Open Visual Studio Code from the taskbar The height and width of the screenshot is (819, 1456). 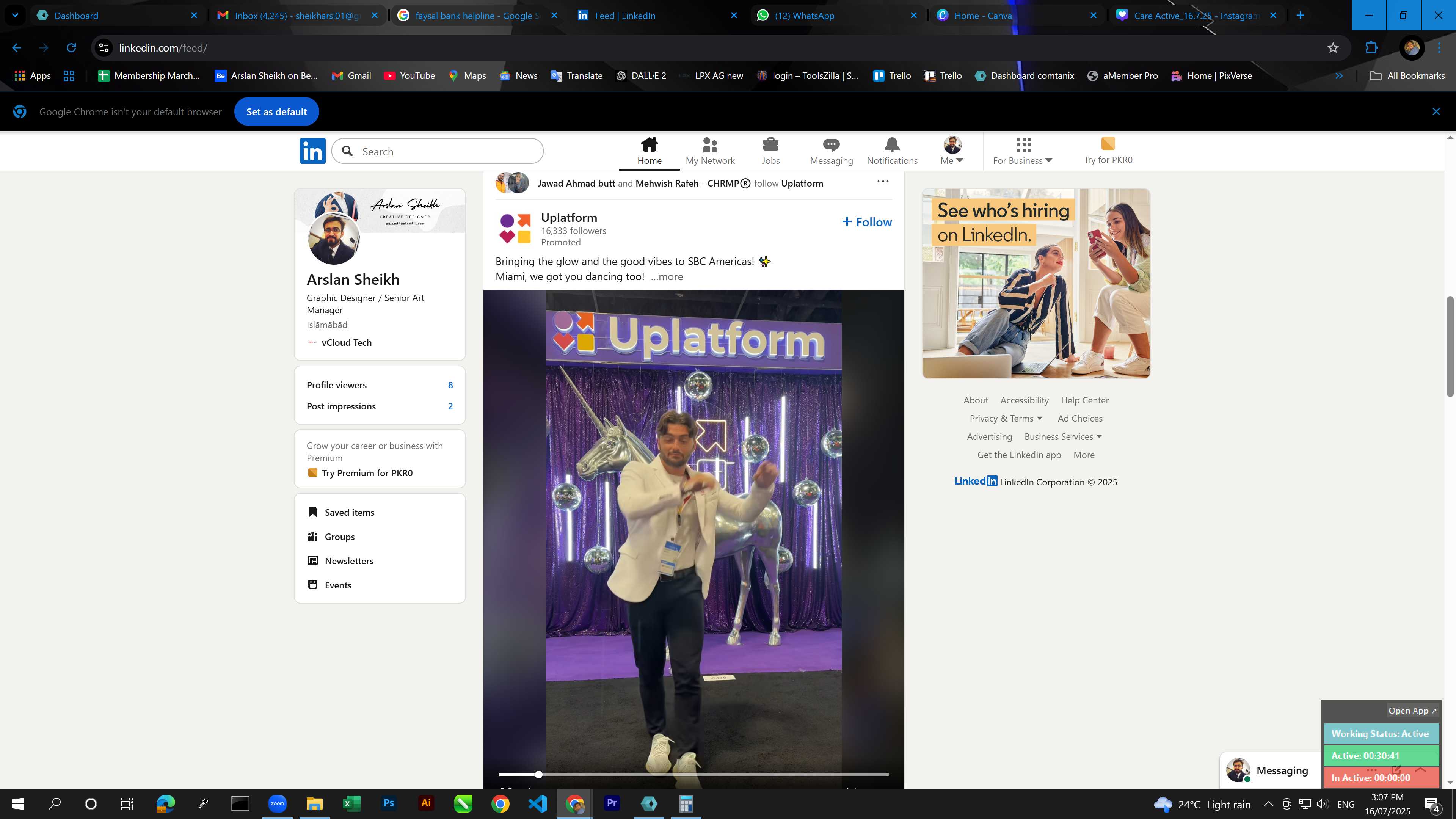click(x=538, y=803)
